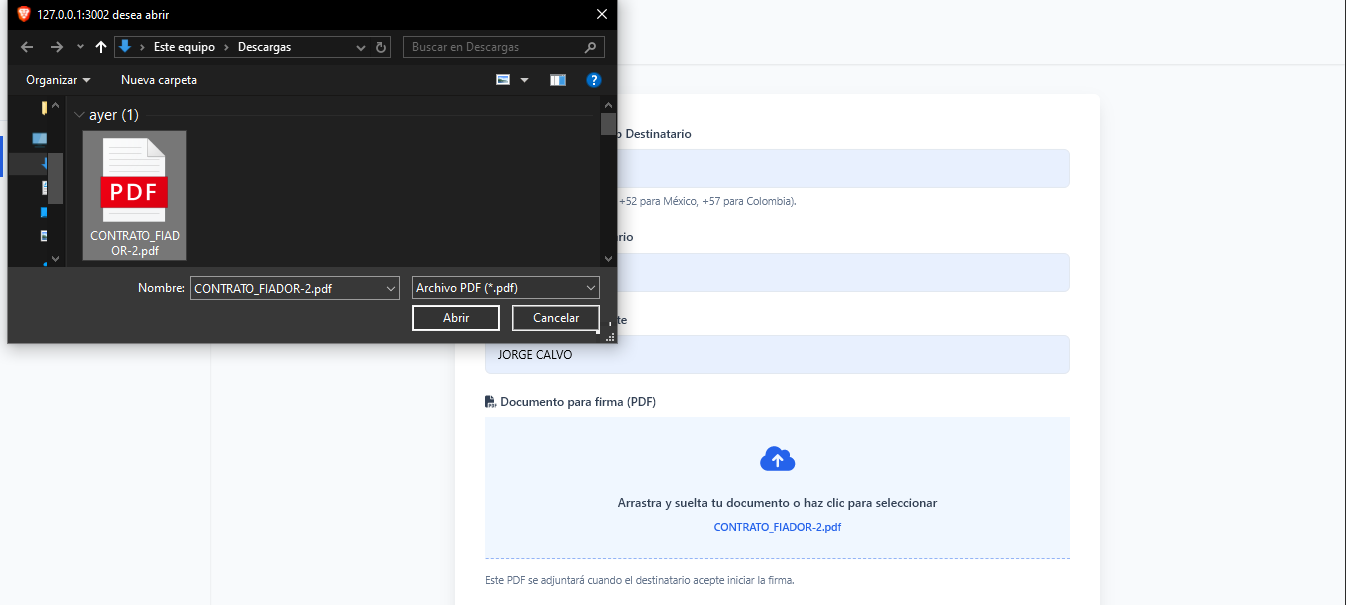The height and width of the screenshot is (605, 1346).
Task: Click the change view icon
Action: point(504,80)
